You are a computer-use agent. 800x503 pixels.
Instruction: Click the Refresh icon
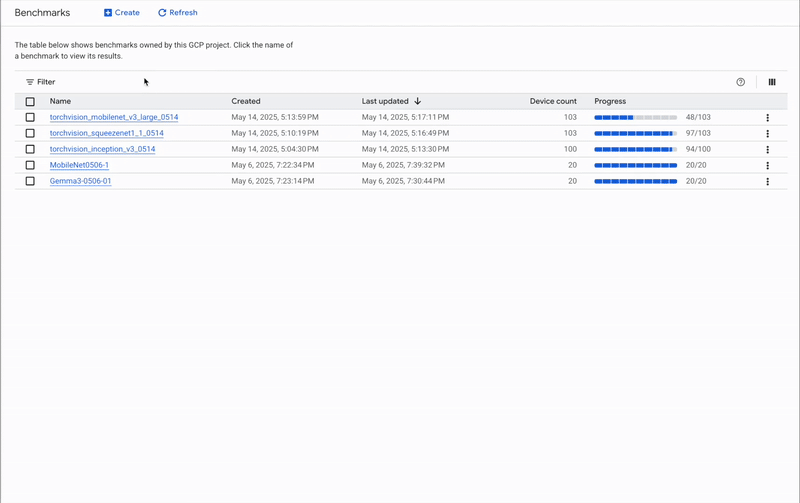pos(162,13)
